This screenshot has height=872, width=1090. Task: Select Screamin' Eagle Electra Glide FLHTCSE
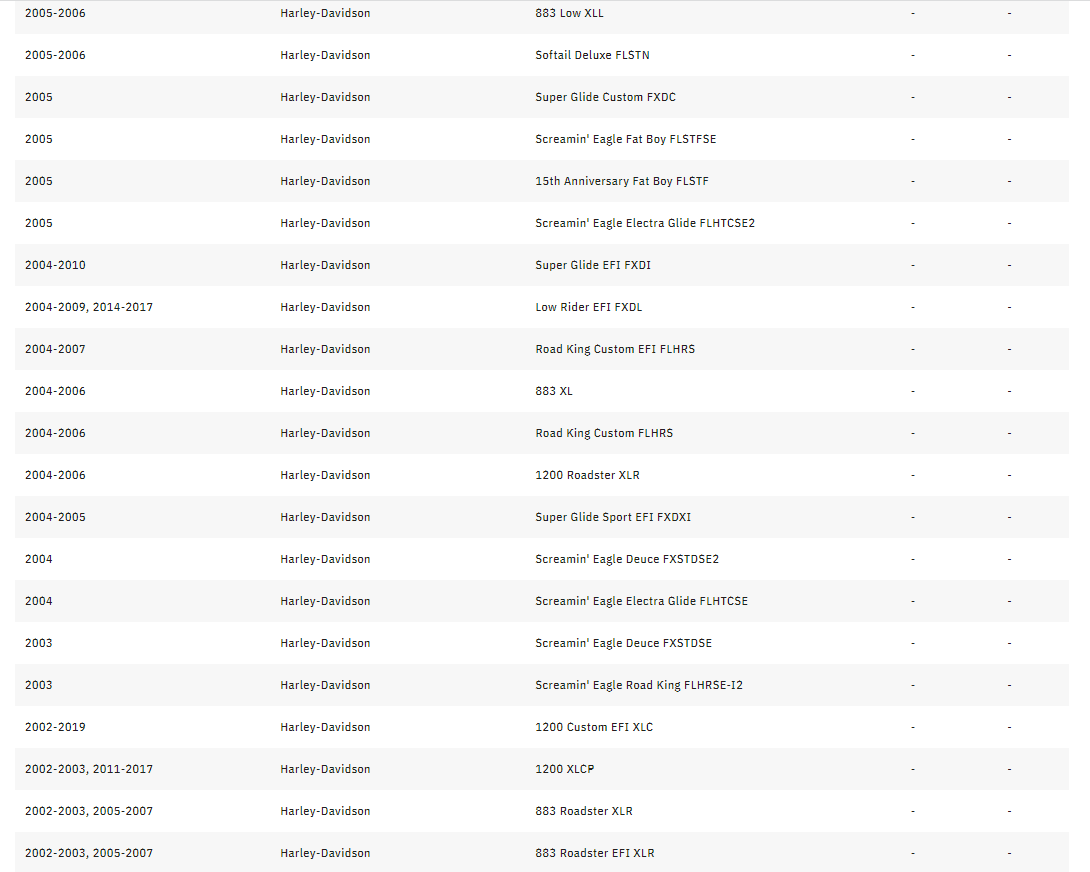click(x=642, y=601)
